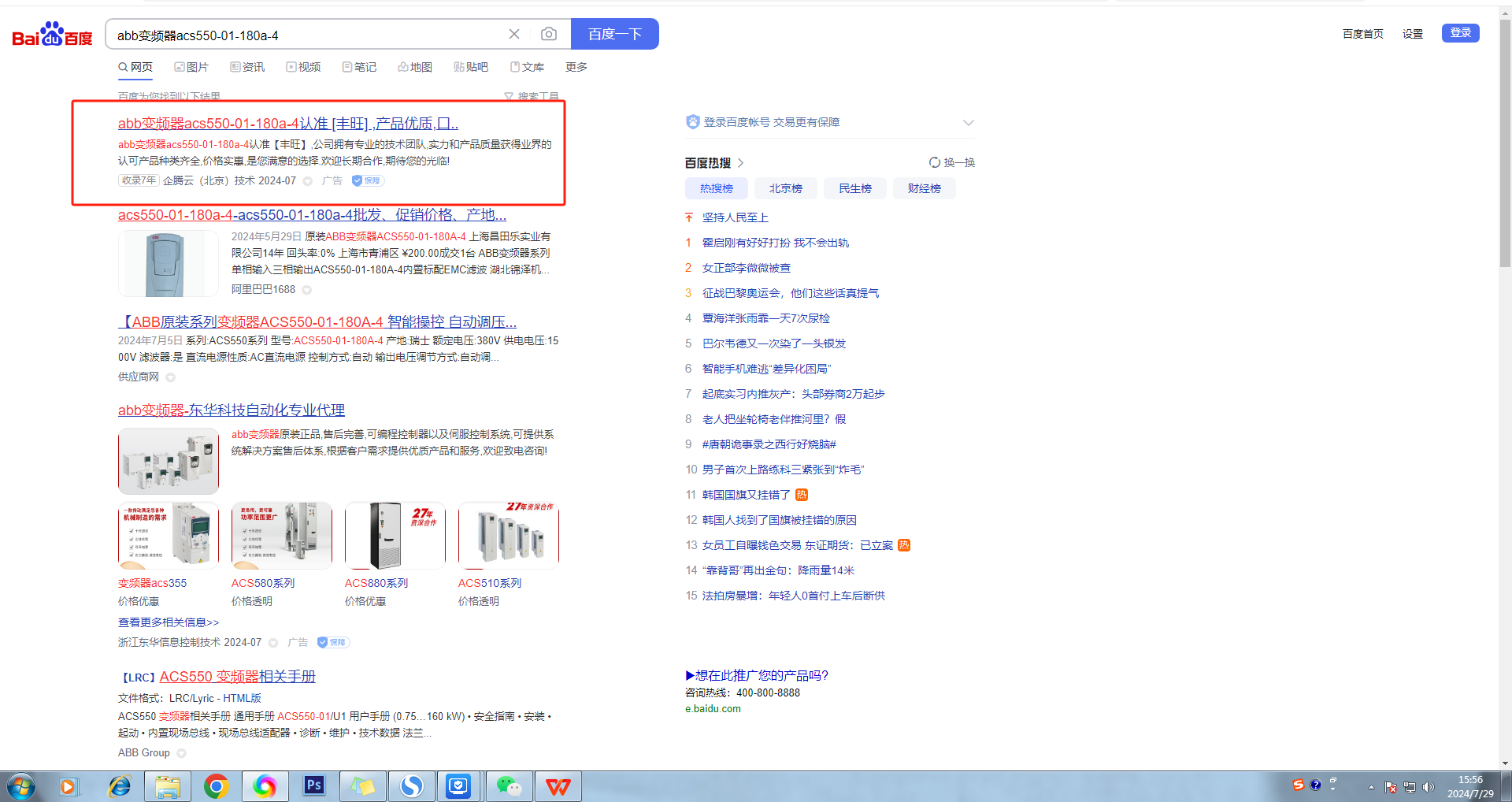Open the 笔记 tab
The image size is (1512, 802).
(x=359, y=67)
